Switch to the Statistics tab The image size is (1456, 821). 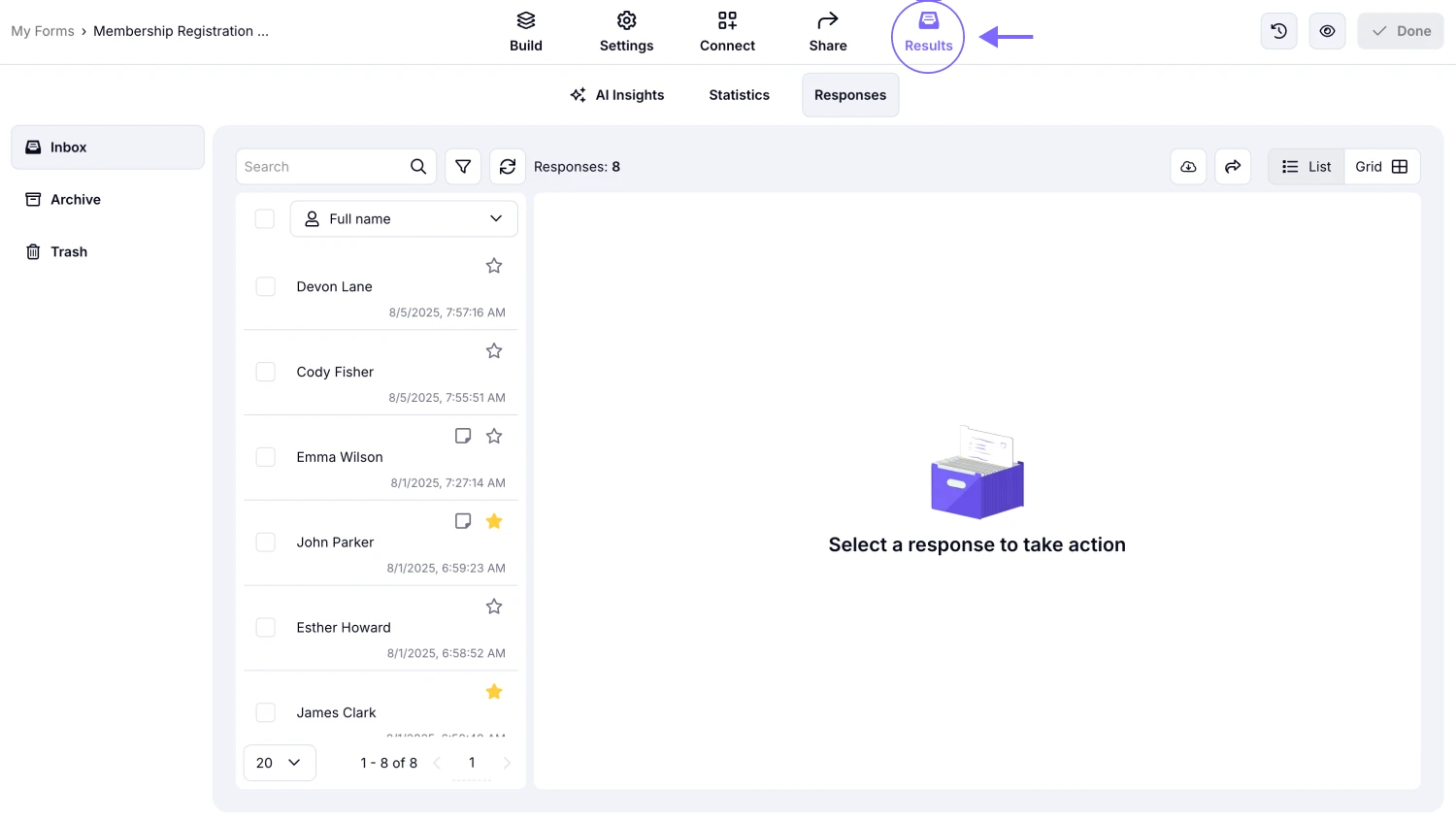[739, 94]
